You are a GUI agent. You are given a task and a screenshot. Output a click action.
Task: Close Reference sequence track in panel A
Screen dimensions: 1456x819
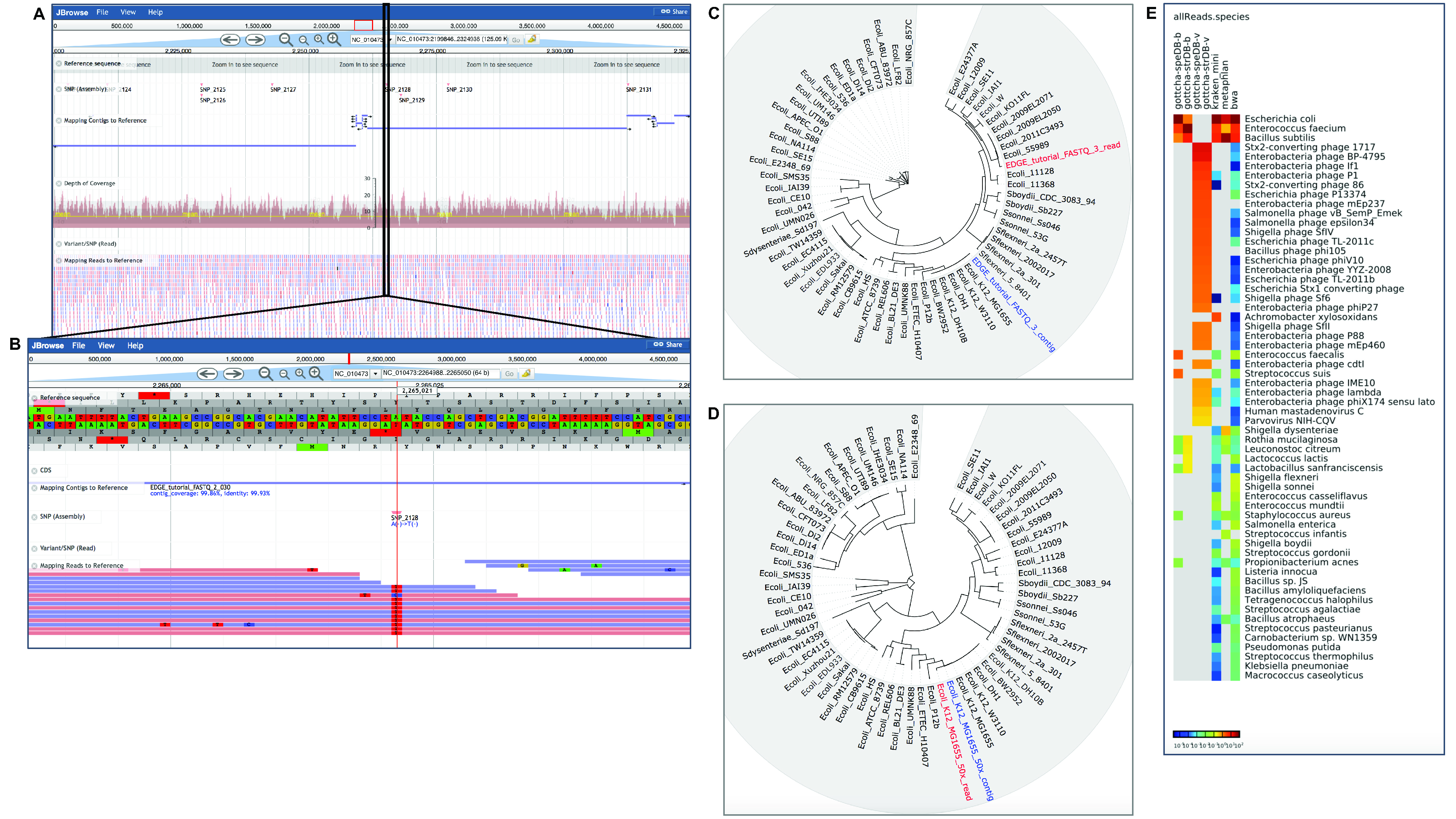(x=59, y=64)
